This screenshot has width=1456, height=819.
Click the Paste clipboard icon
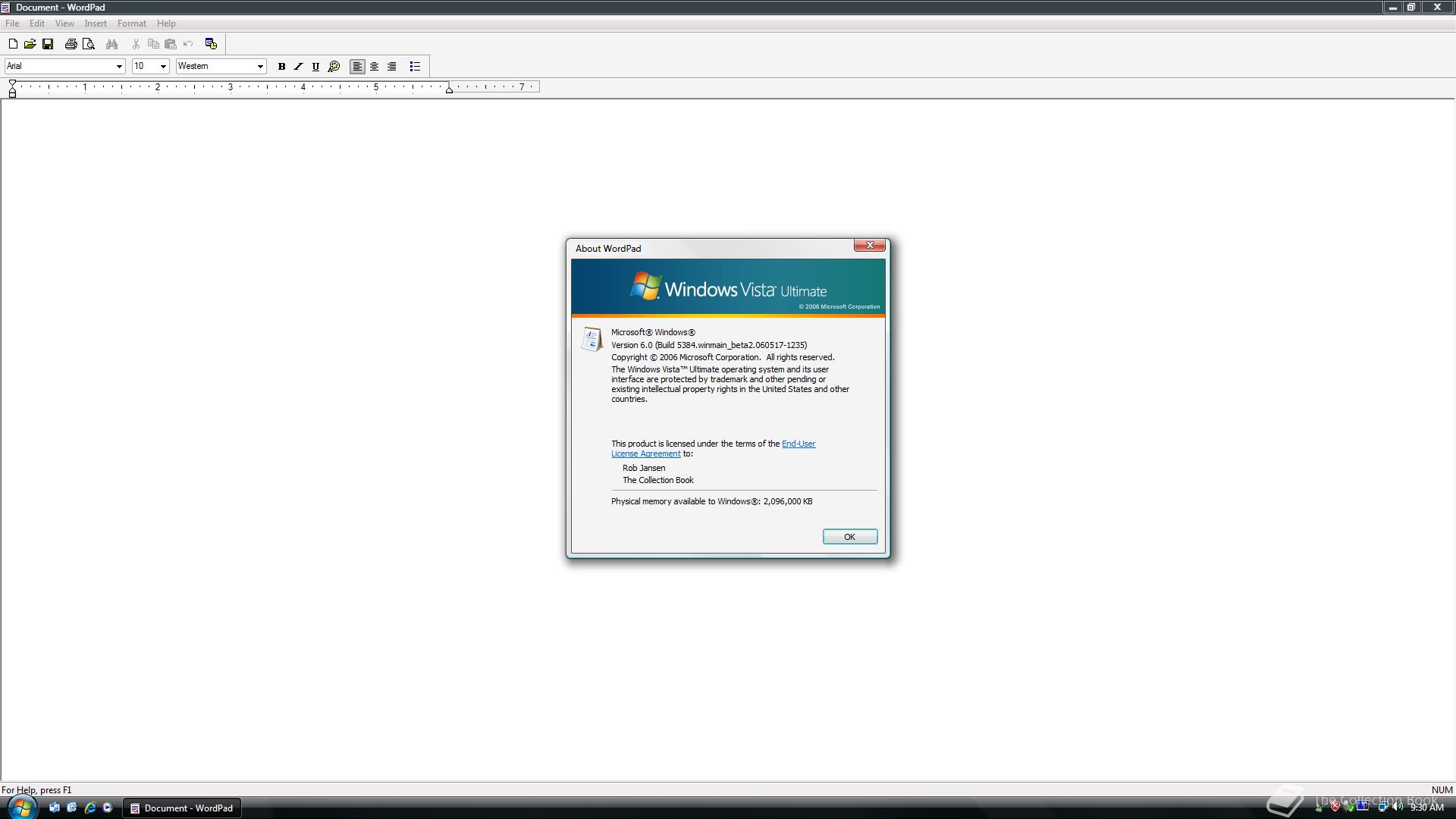(171, 44)
